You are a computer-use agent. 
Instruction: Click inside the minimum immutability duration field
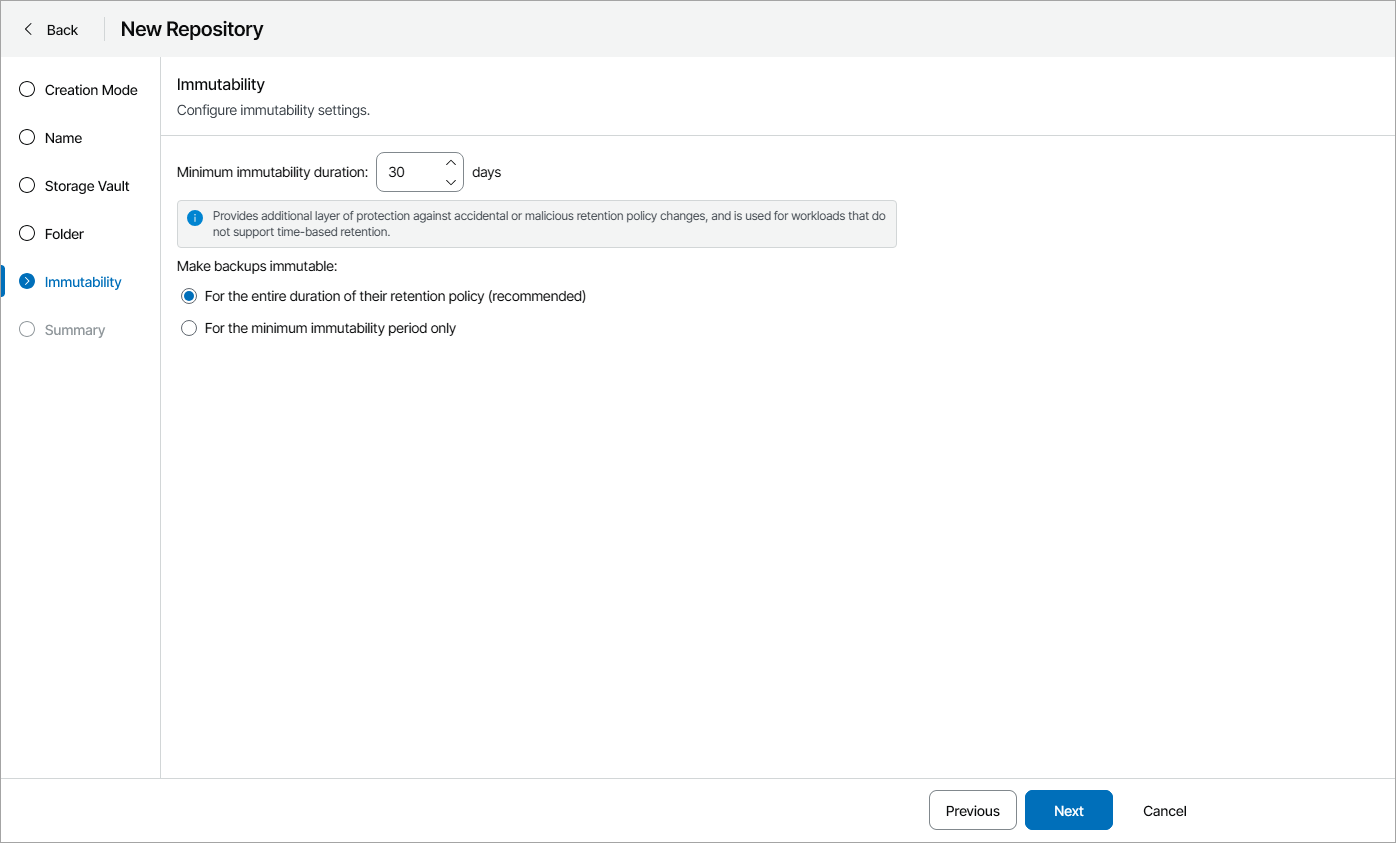coord(410,171)
